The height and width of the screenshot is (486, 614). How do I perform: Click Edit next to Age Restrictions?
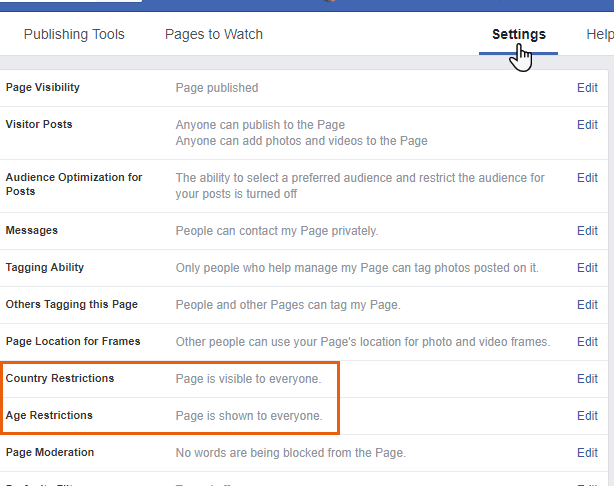coord(587,416)
